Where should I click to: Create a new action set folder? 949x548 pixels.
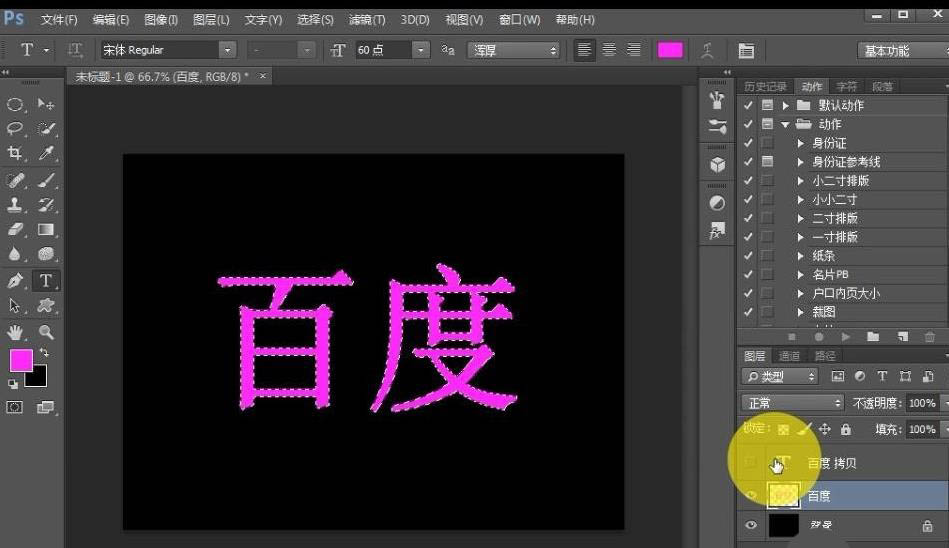tap(873, 337)
